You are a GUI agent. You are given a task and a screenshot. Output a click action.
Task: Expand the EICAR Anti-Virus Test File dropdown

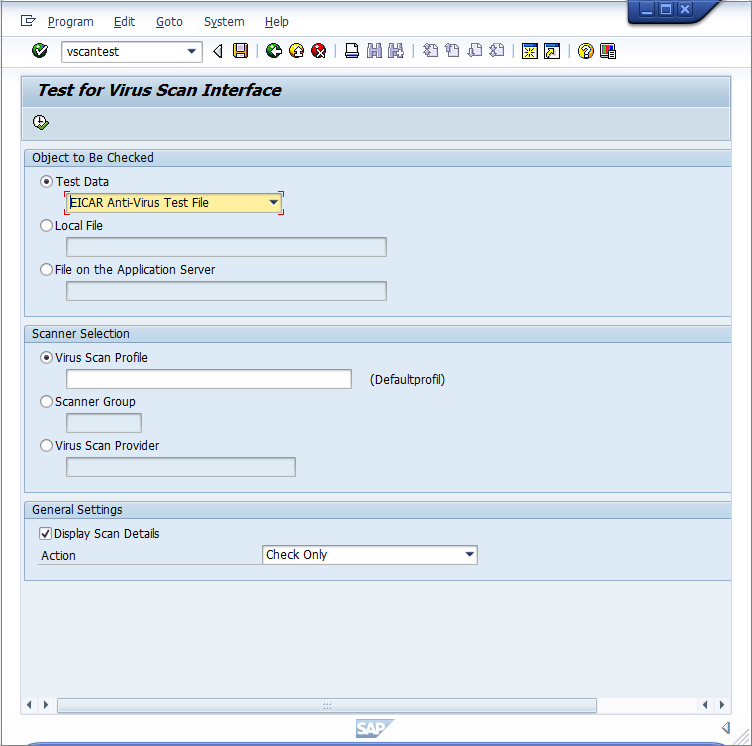pos(273,203)
